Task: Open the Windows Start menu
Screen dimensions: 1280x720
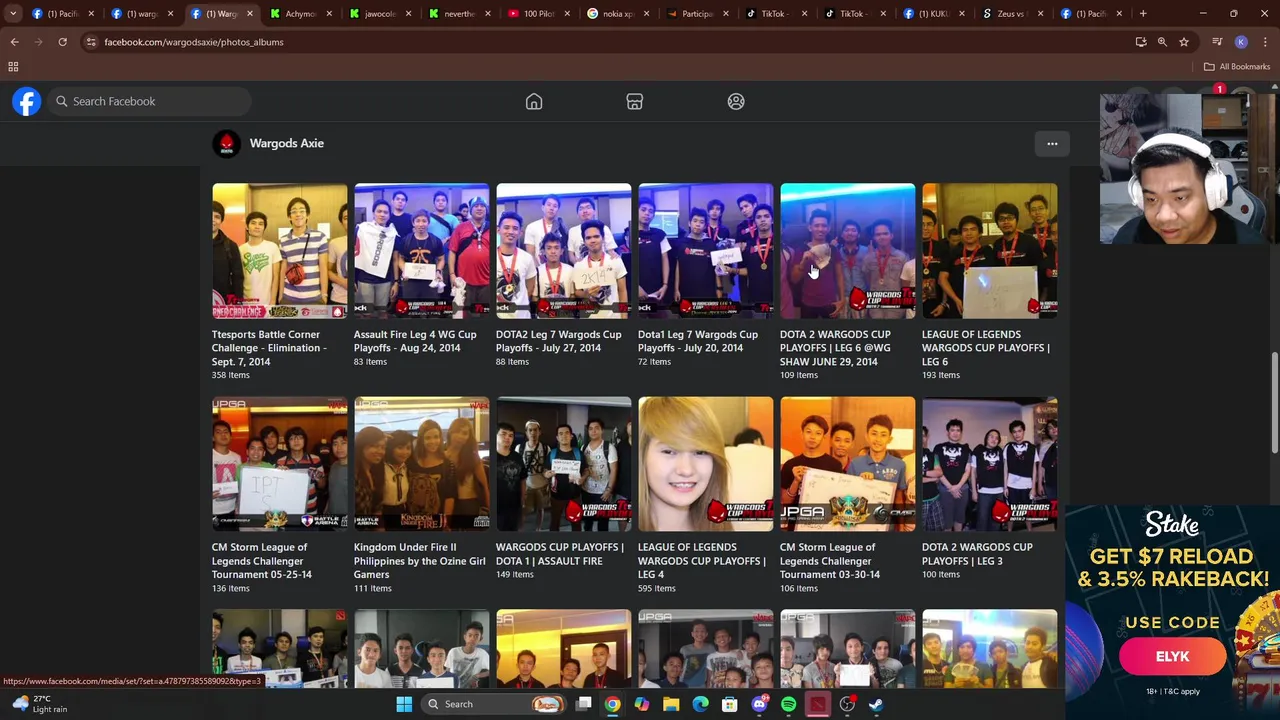Action: (404, 704)
